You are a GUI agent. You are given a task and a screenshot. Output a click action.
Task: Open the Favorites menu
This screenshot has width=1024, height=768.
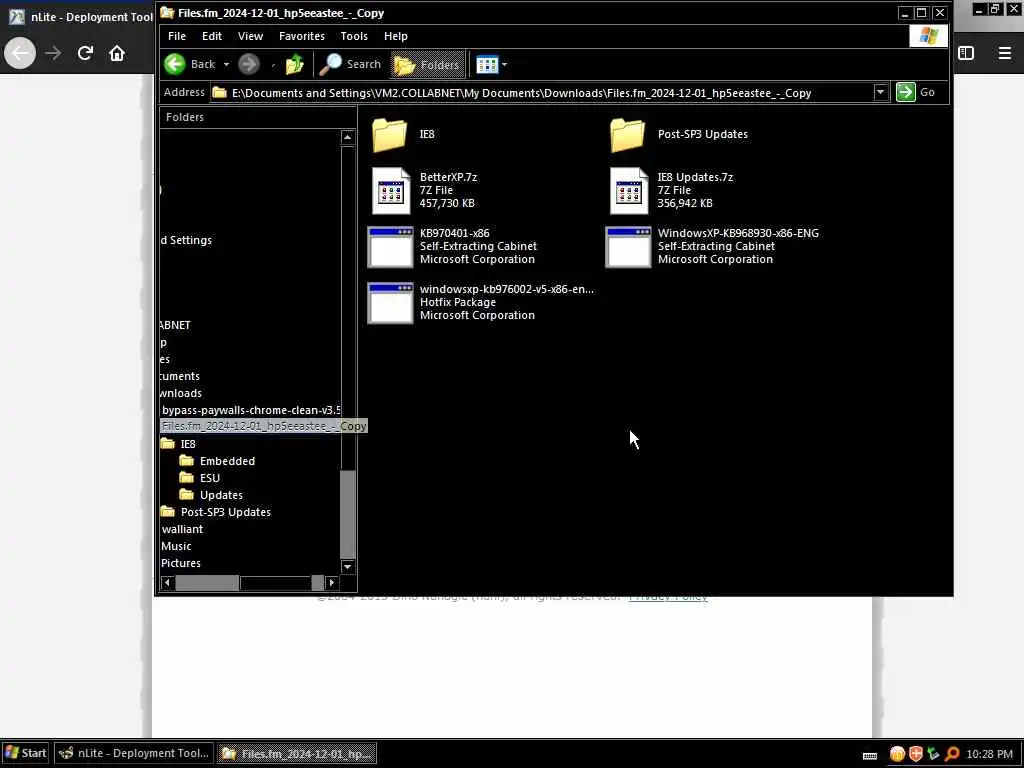click(x=302, y=36)
